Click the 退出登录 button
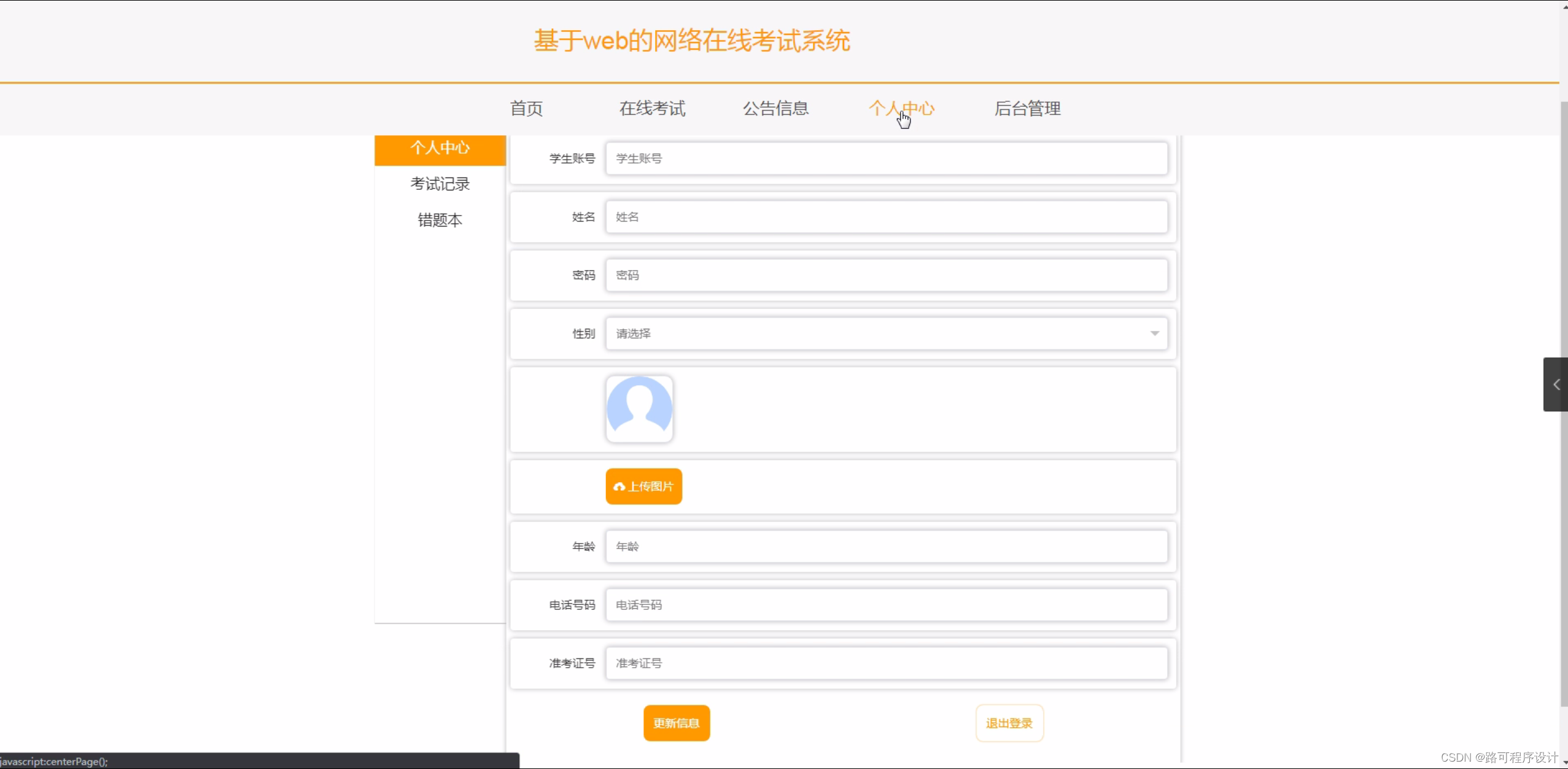The height and width of the screenshot is (769, 1568). [1009, 723]
